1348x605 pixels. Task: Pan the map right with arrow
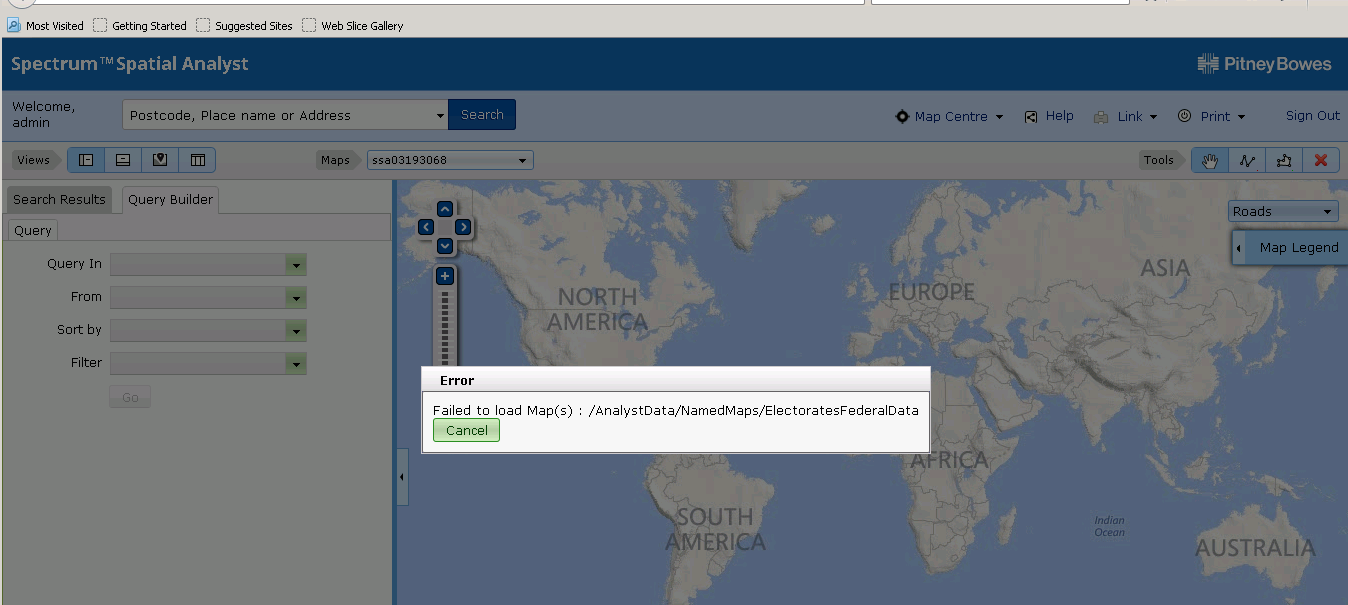pos(463,227)
